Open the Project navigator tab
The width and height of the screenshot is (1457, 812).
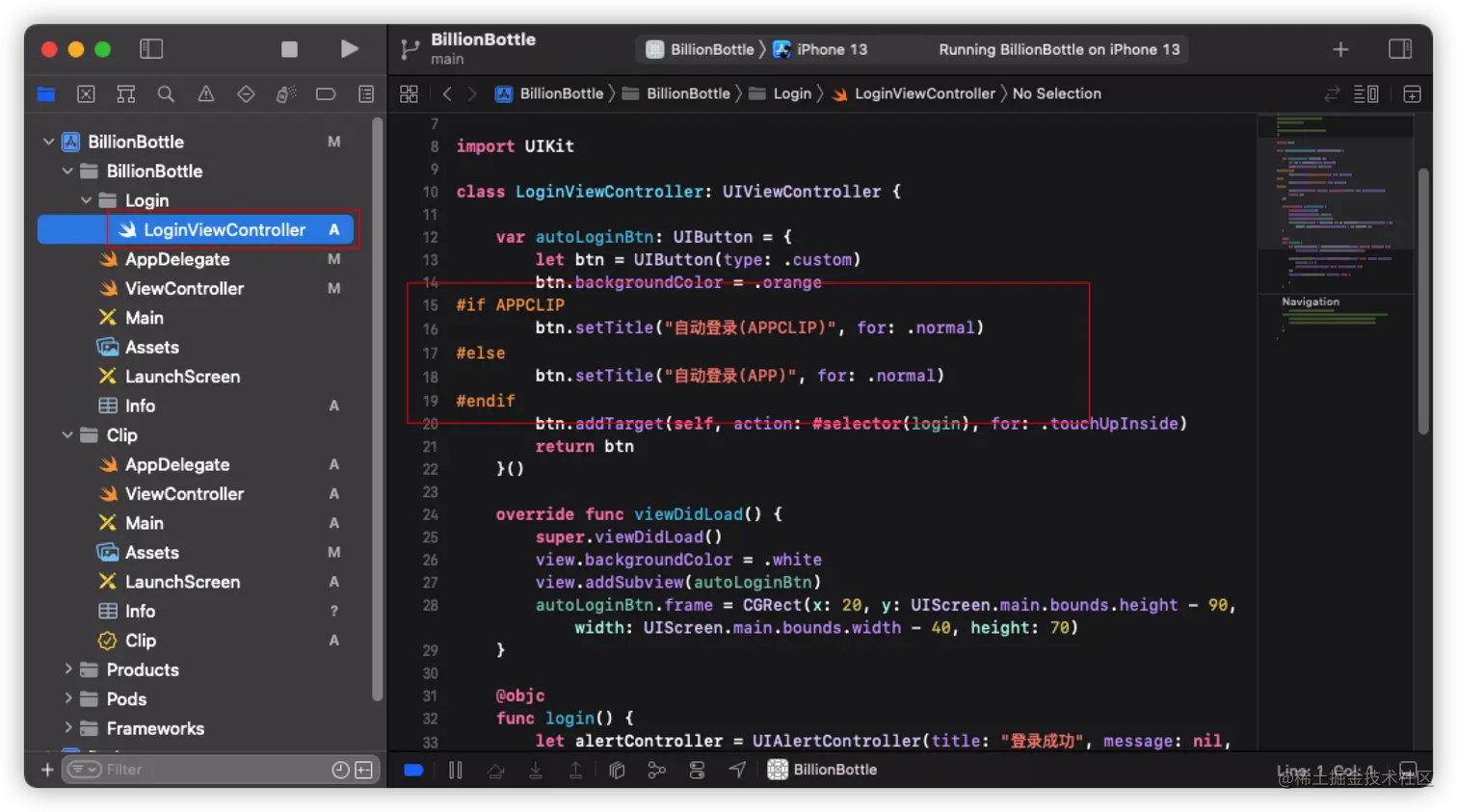(46, 94)
